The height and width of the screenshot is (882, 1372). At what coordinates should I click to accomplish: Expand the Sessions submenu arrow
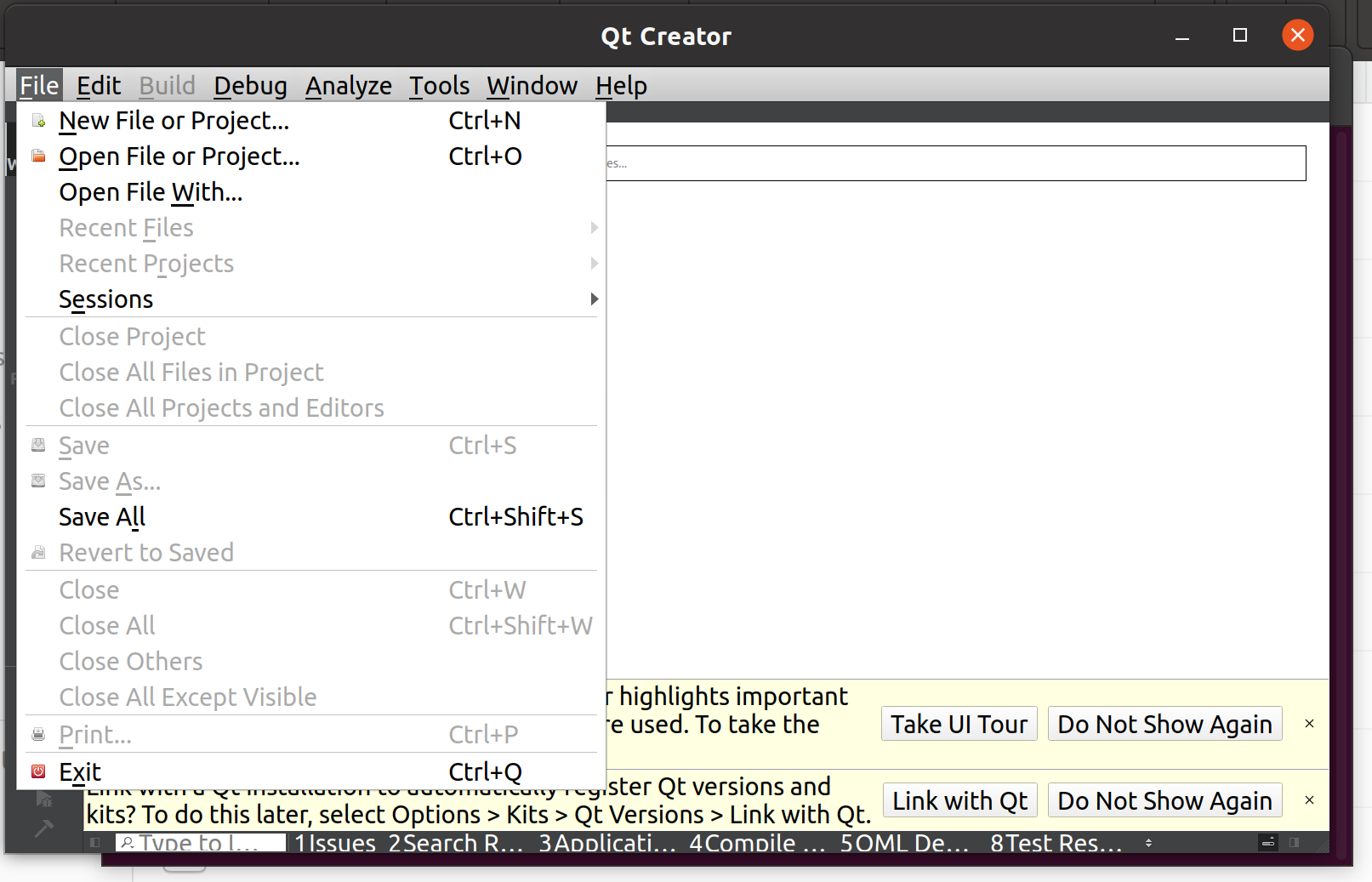[594, 299]
